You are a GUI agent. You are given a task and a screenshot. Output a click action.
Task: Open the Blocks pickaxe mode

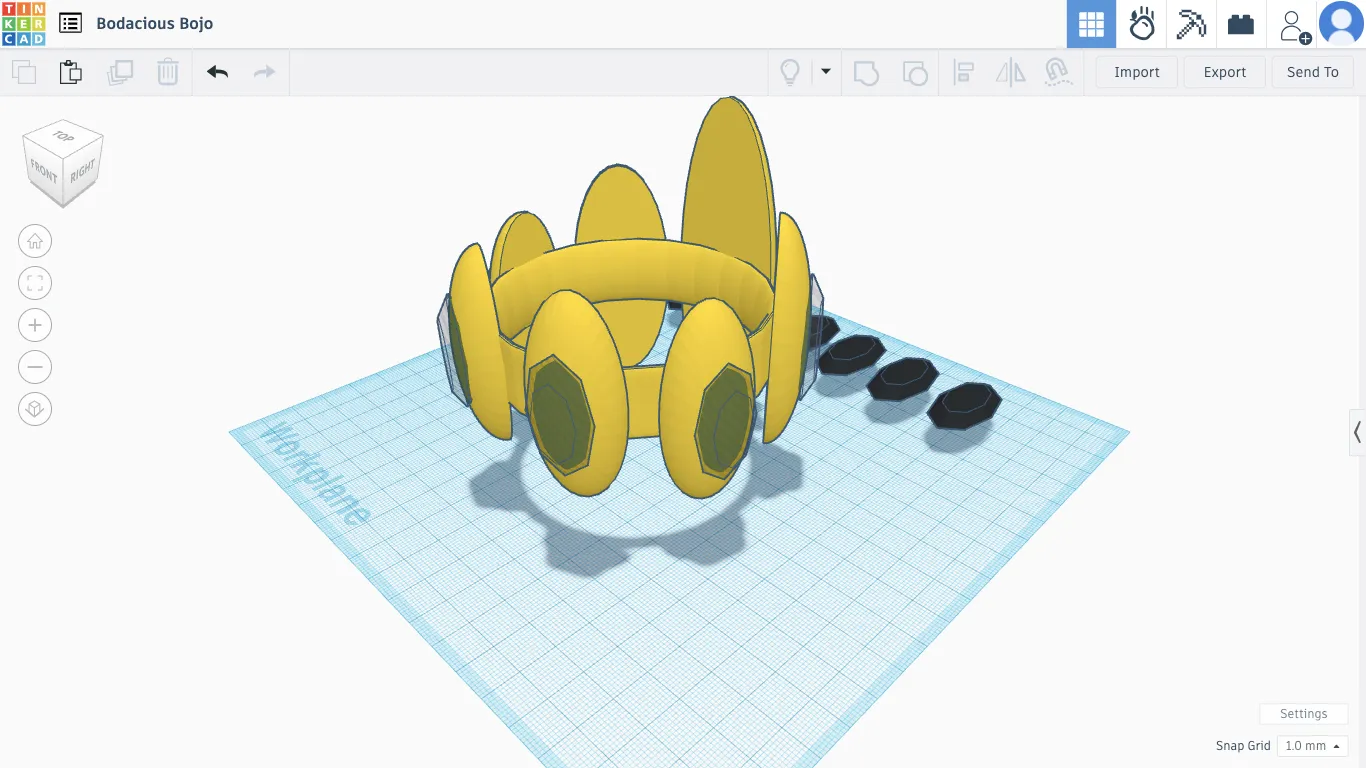(x=1191, y=24)
